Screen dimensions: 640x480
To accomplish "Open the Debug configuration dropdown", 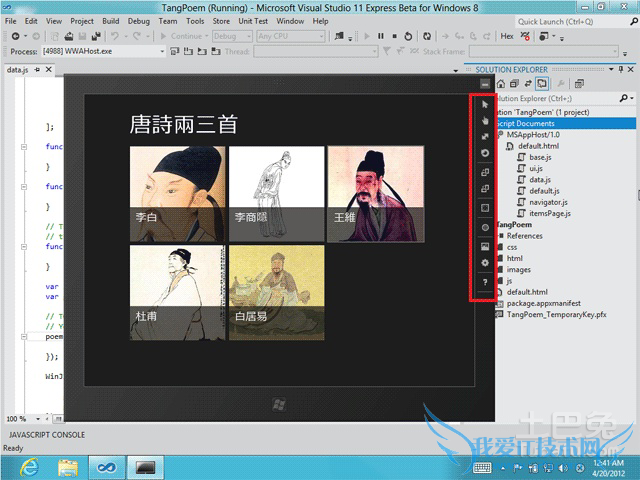I will point(232,36).
